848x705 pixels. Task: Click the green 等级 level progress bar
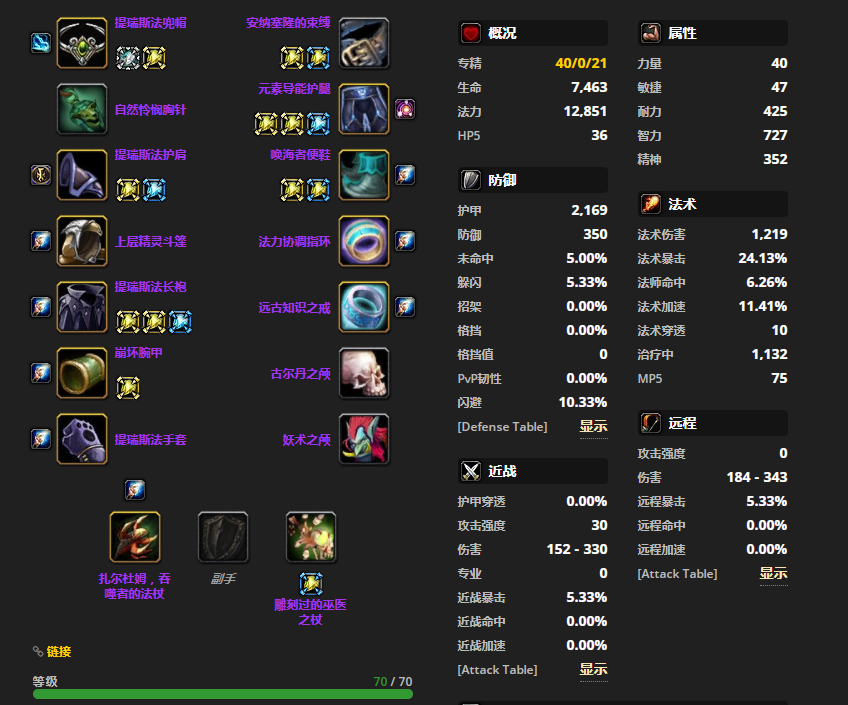coord(223,694)
